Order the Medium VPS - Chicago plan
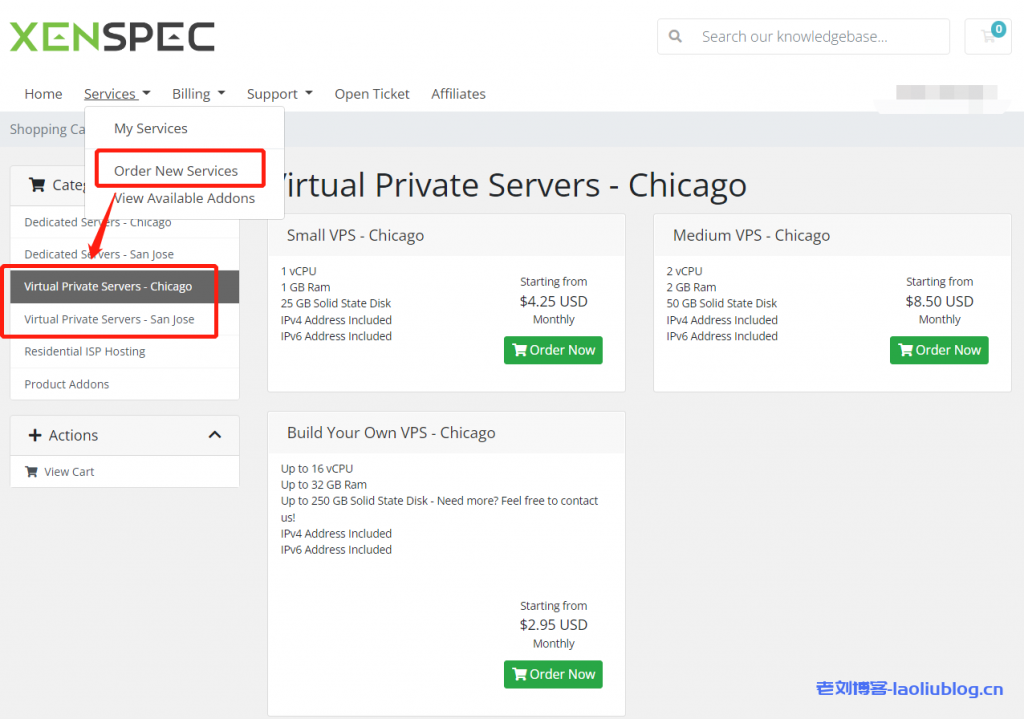 939,350
